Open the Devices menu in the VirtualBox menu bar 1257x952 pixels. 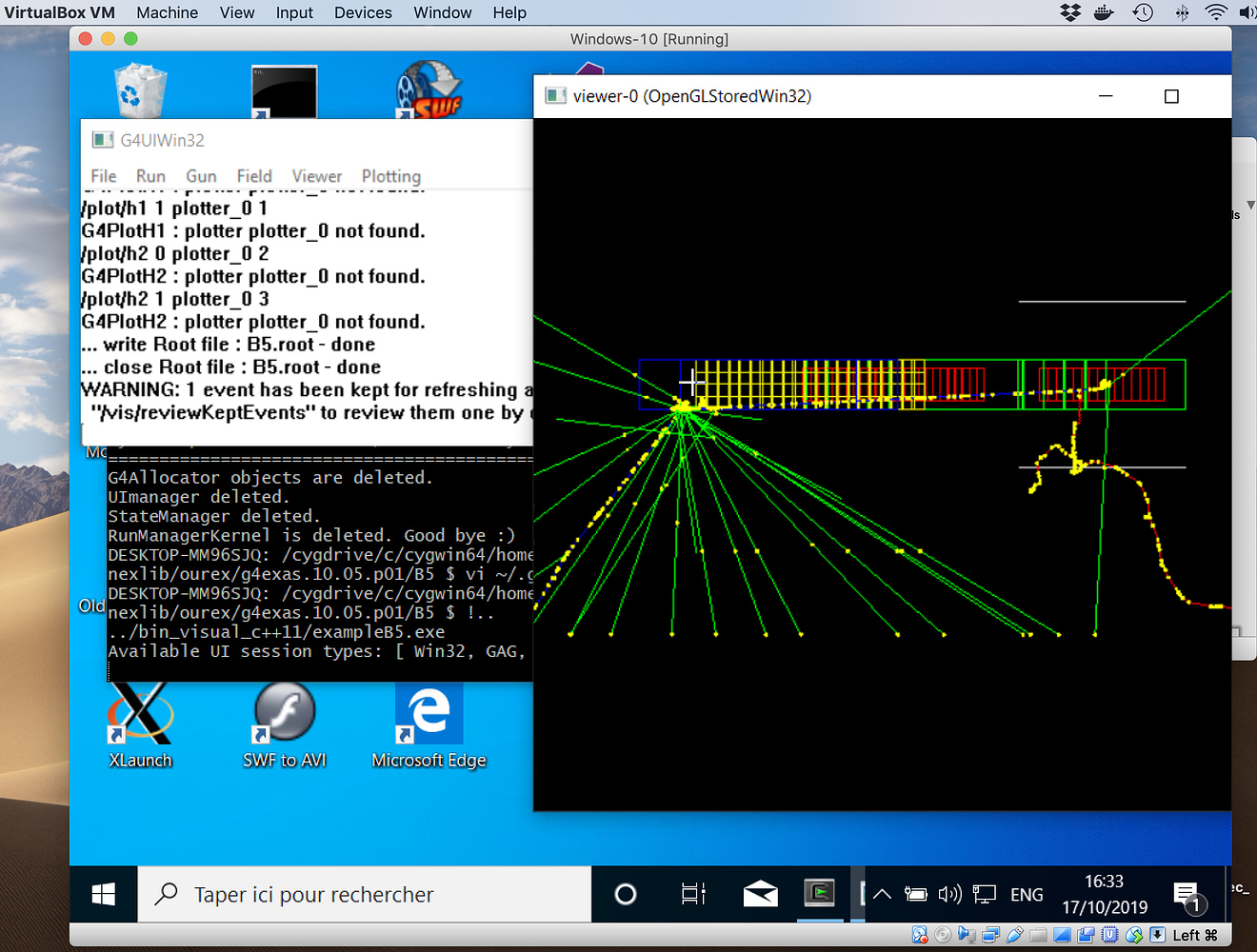[363, 12]
